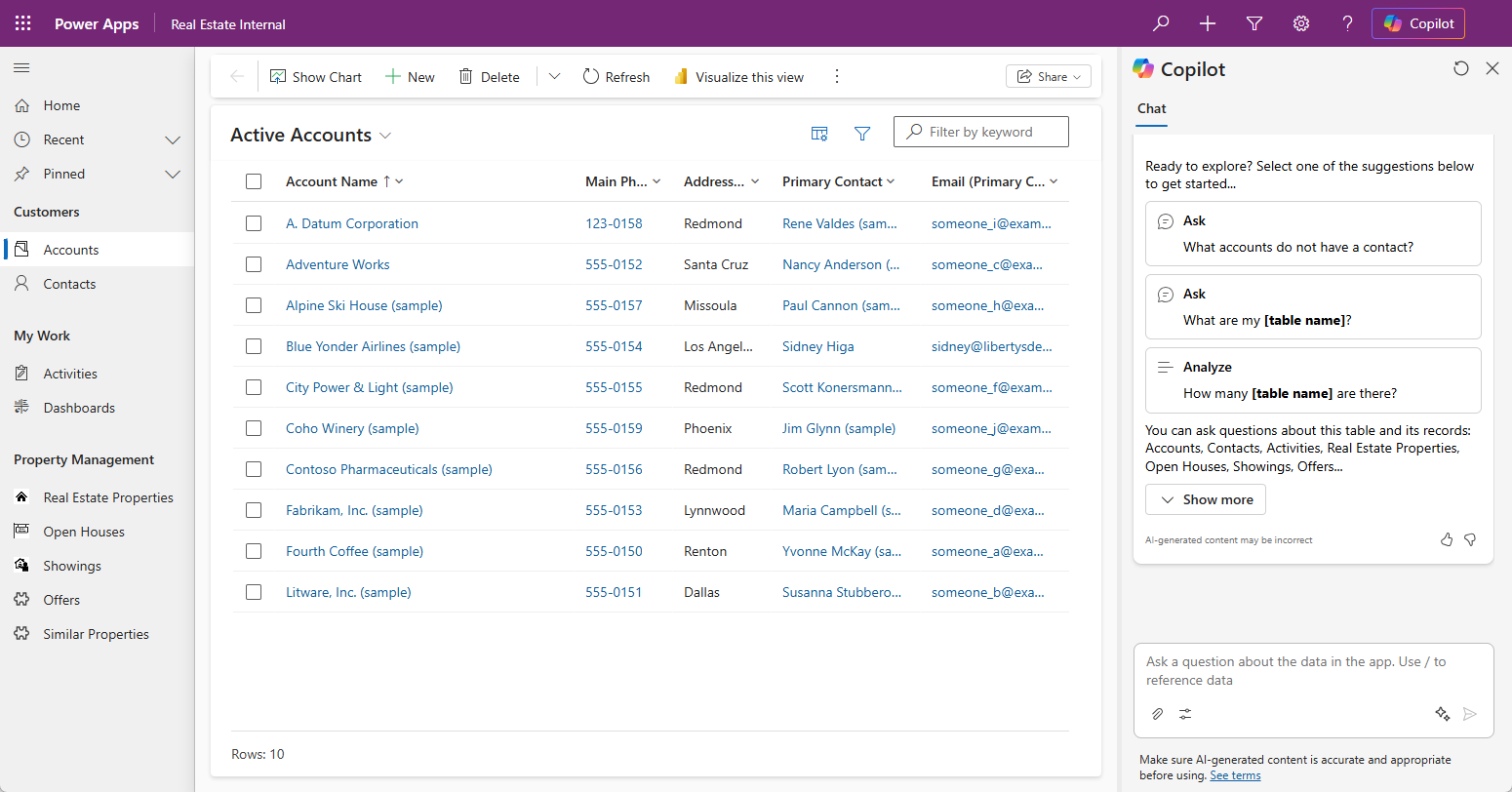The height and width of the screenshot is (792, 1512).
Task: Select the City Power & Light row checkbox
Action: 254,387
